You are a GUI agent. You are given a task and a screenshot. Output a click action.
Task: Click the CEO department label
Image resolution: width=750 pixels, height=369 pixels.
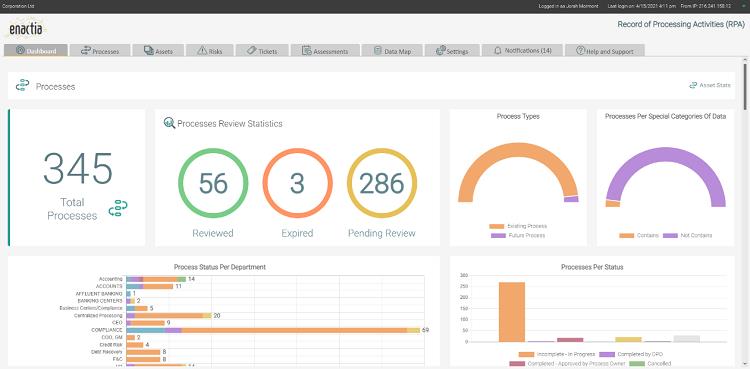[x=118, y=323]
